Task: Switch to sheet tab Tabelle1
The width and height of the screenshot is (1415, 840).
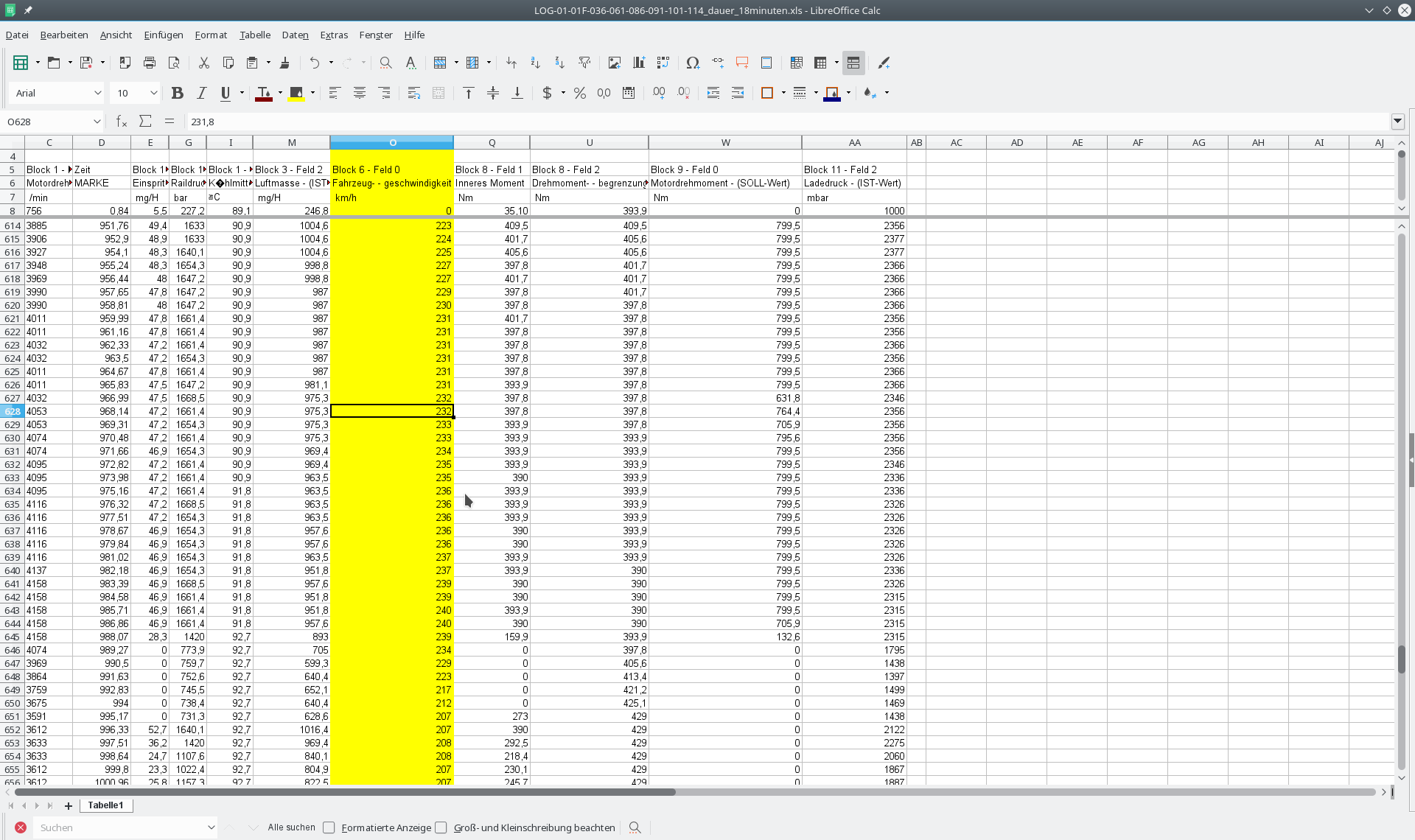Action: coord(105,805)
